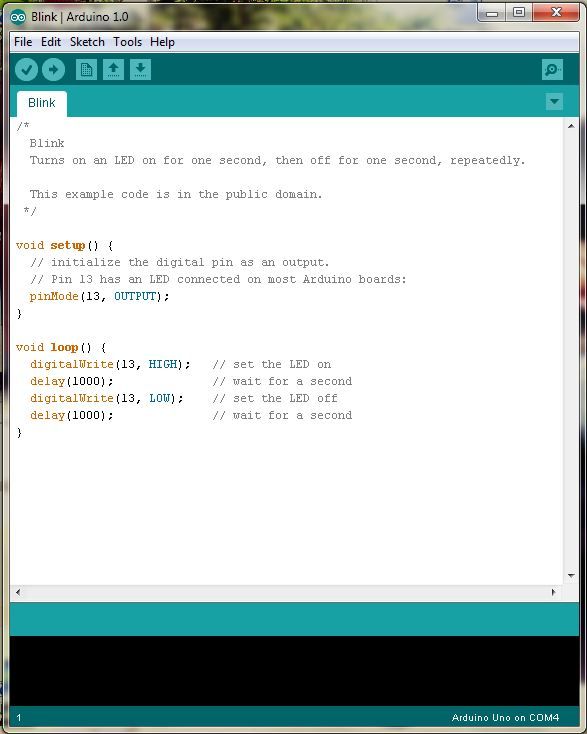
Task: Create a new sketch with the page icon
Action: (x=86, y=70)
